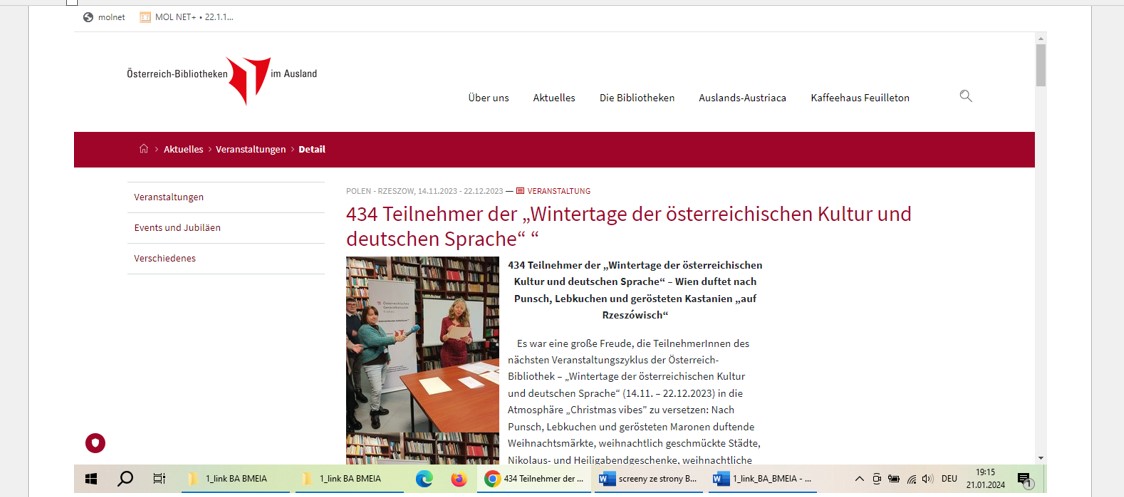
Task: Click the volume speaker tray icon
Action: [x=927, y=479]
